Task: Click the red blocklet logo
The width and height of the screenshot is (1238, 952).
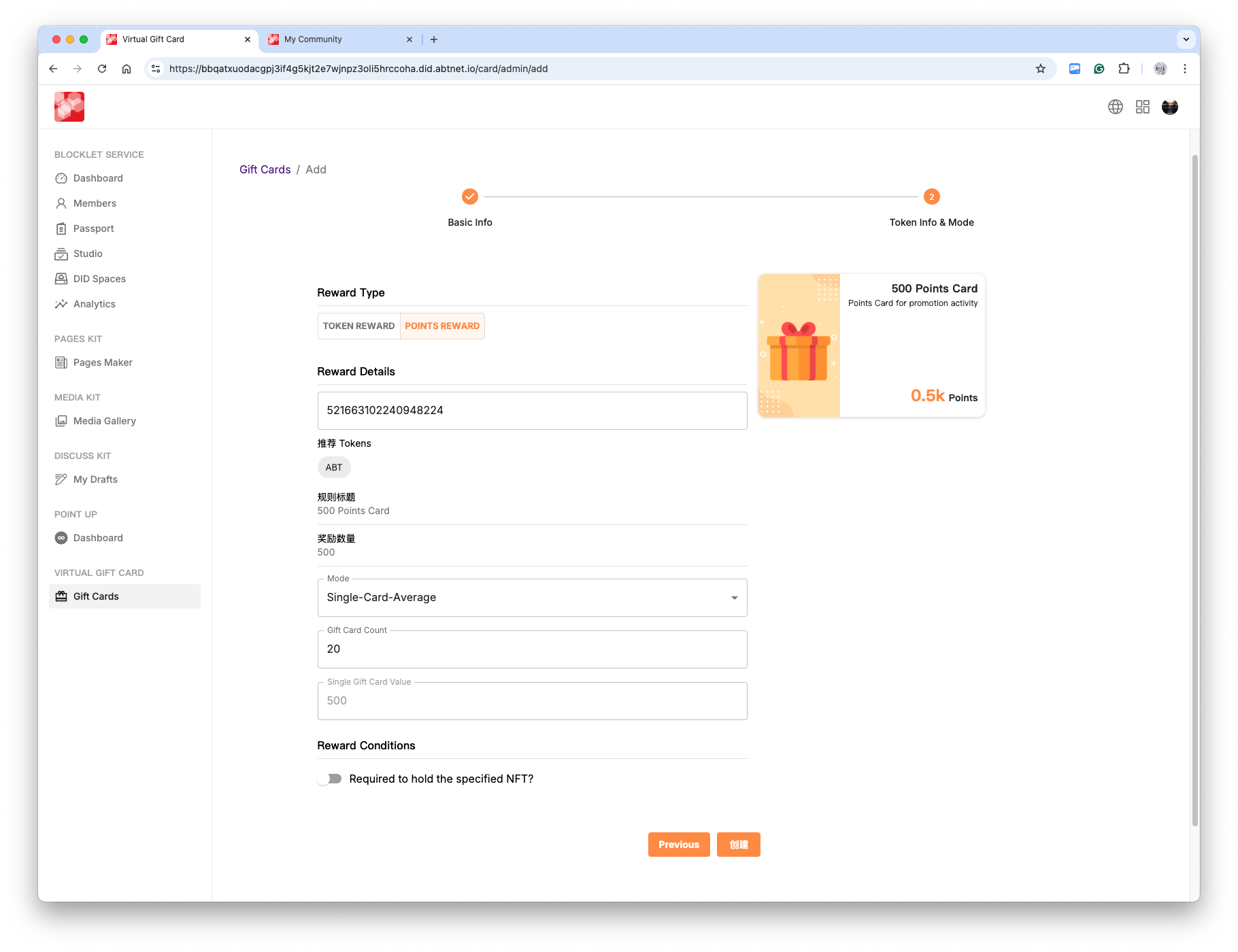Action: point(69,107)
